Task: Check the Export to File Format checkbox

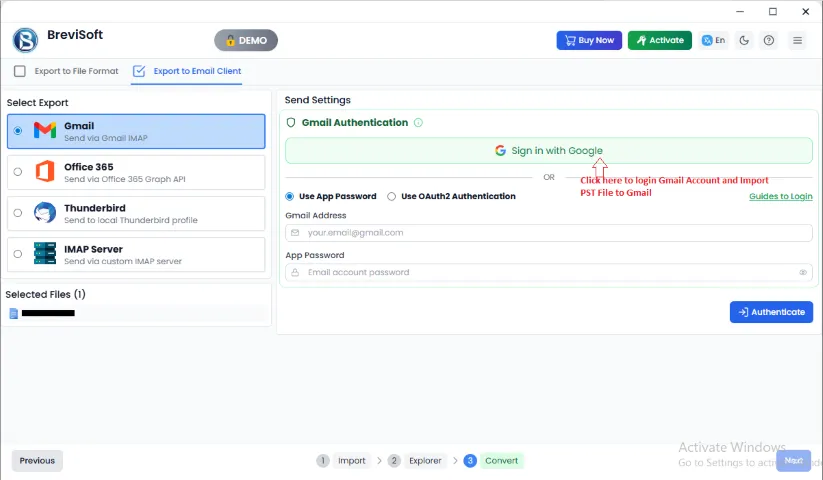Action: coord(19,71)
